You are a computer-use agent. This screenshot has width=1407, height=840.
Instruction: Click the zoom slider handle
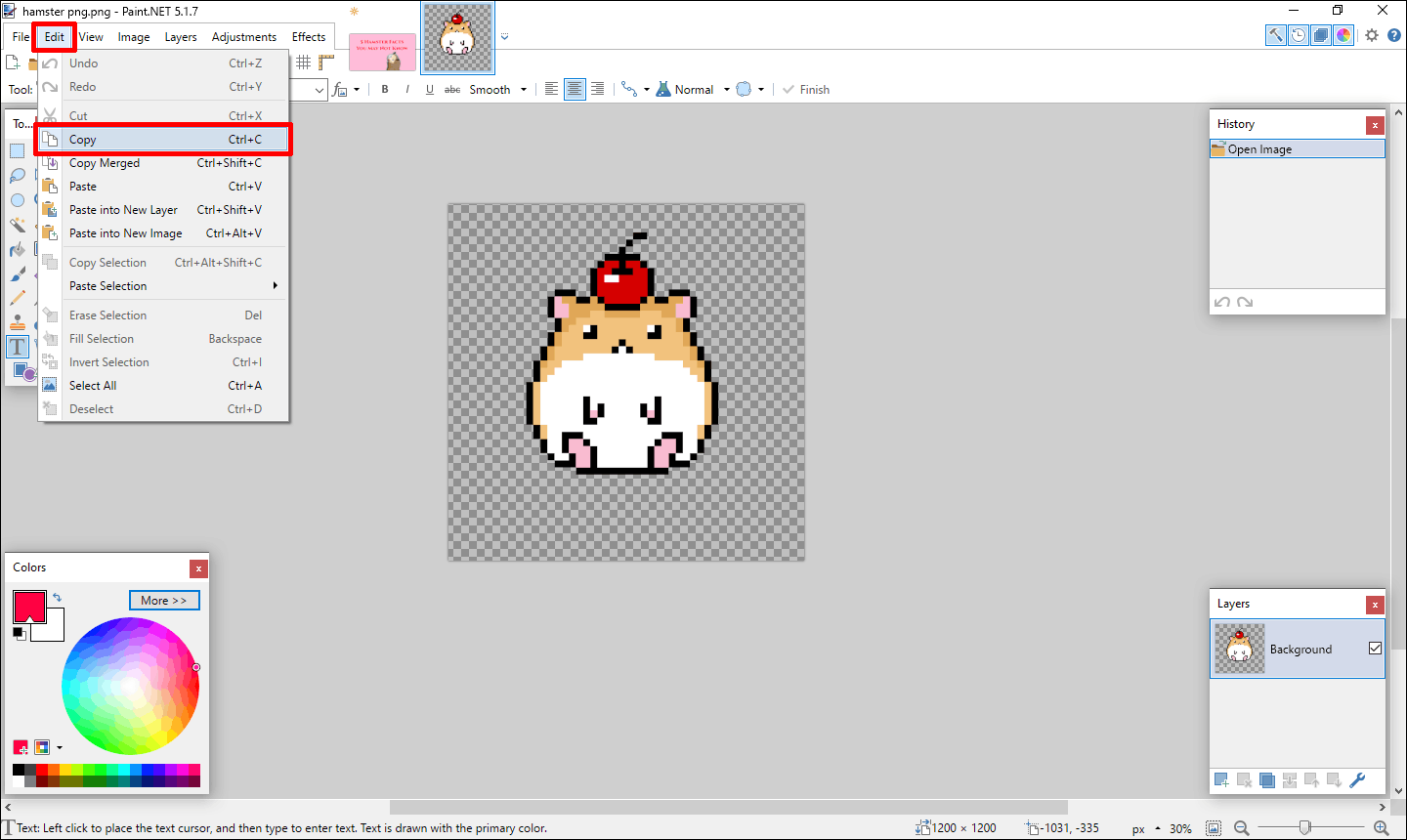[1304, 828]
